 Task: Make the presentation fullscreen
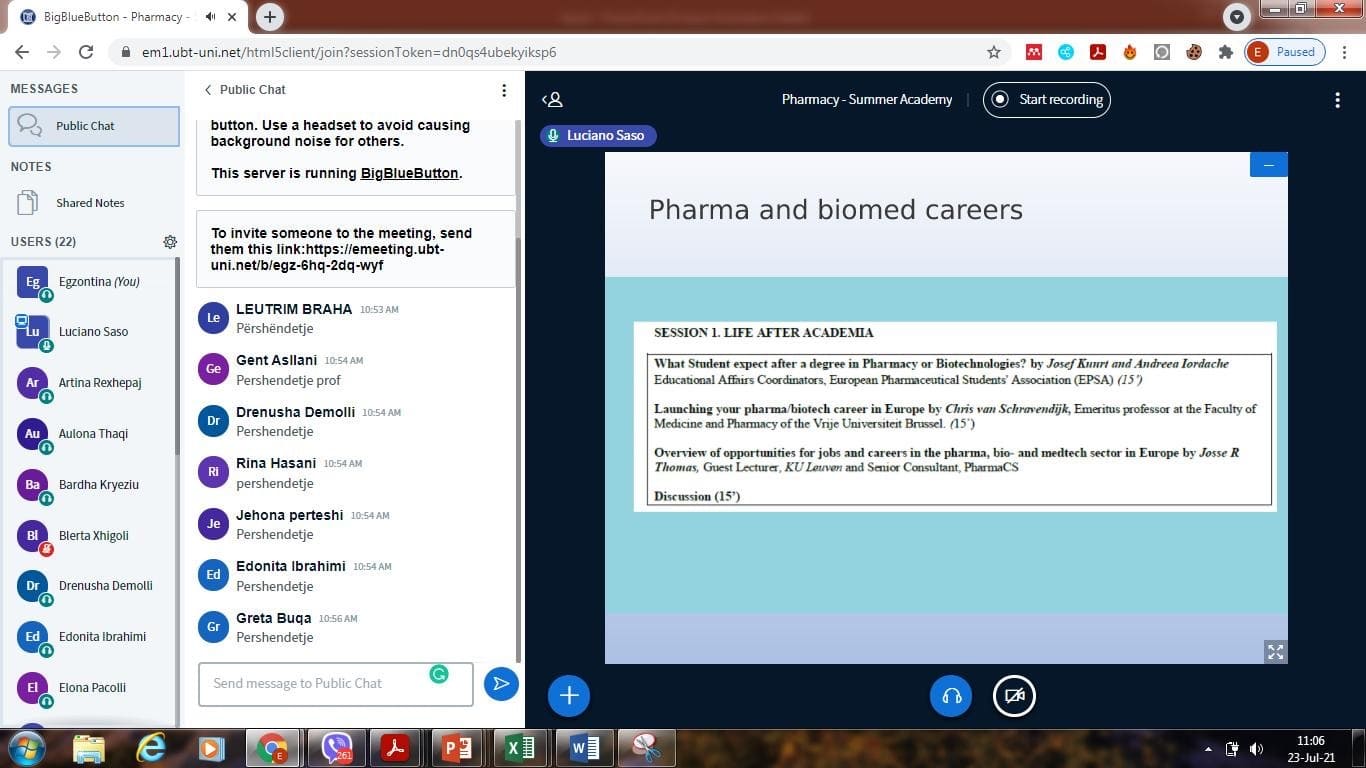[1275, 651]
